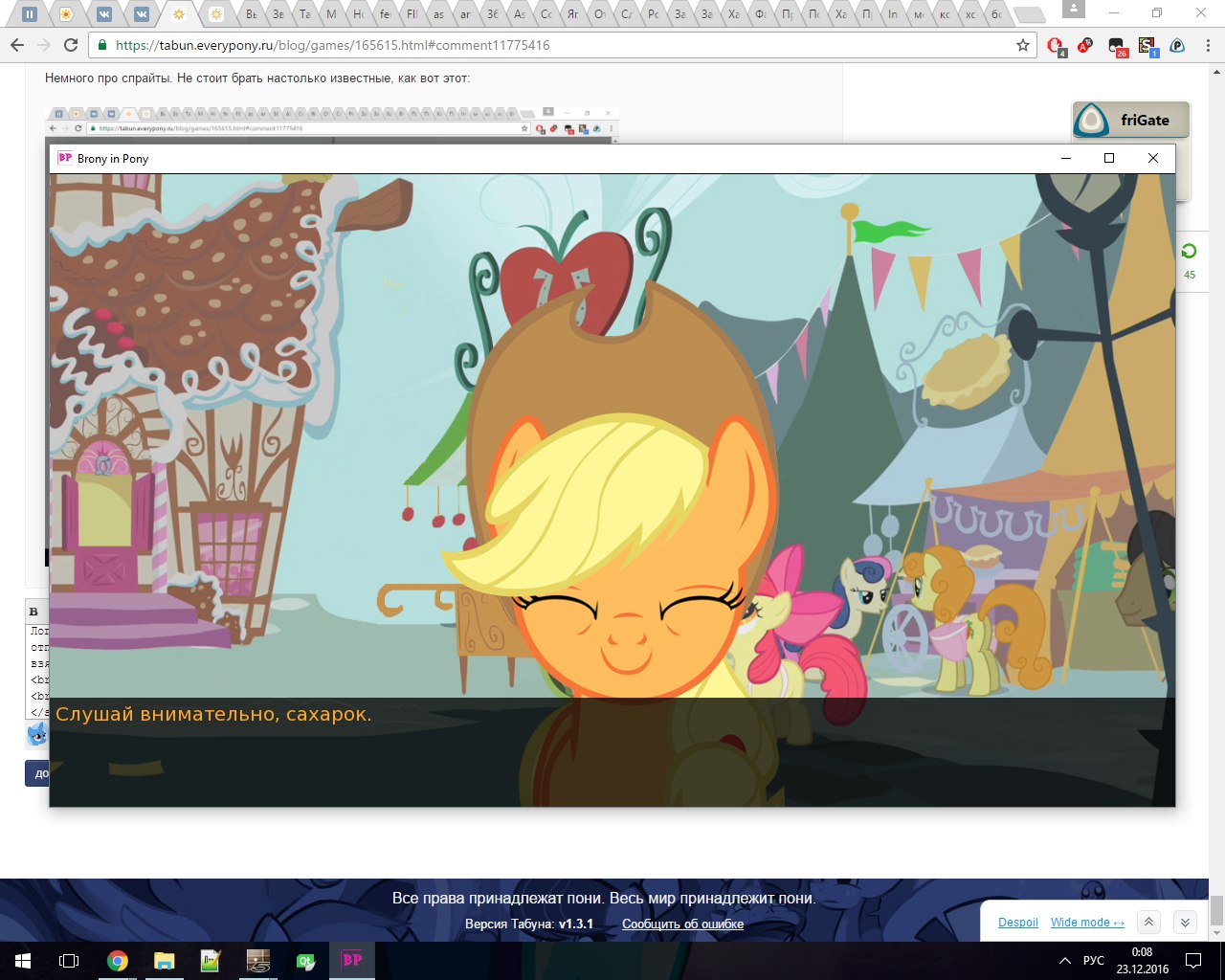Open Task View on the taskbar
Viewport: 1225px width, 980px height.
(69, 961)
